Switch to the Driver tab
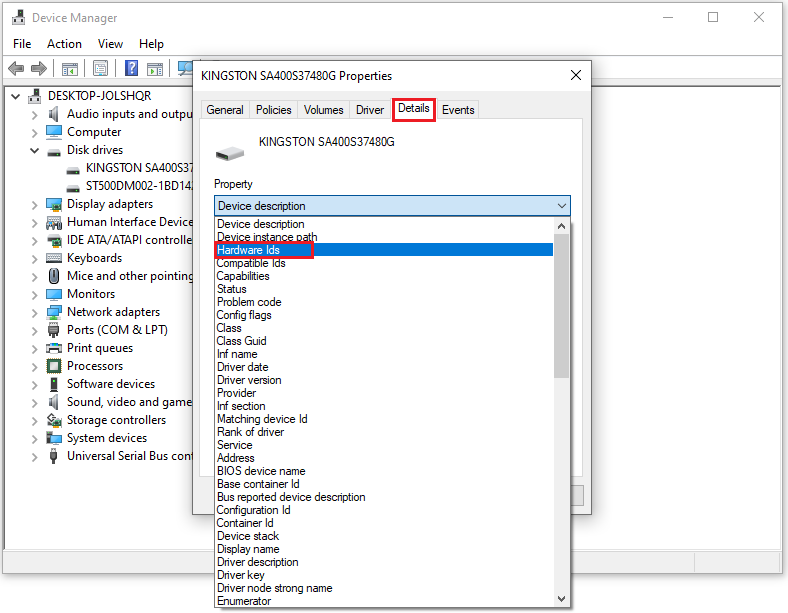 [370, 110]
